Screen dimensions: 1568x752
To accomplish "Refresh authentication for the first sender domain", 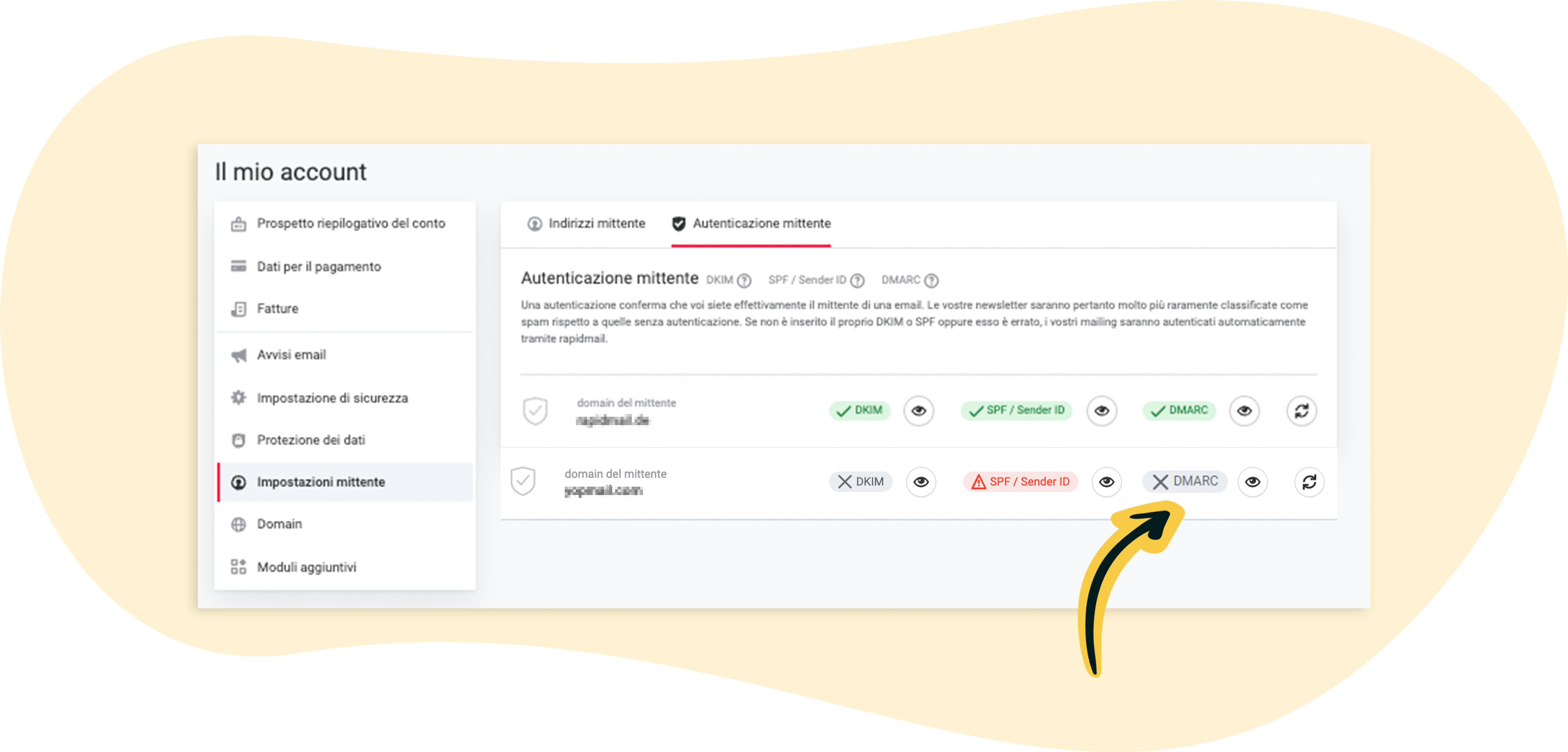I will (x=1301, y=410).
